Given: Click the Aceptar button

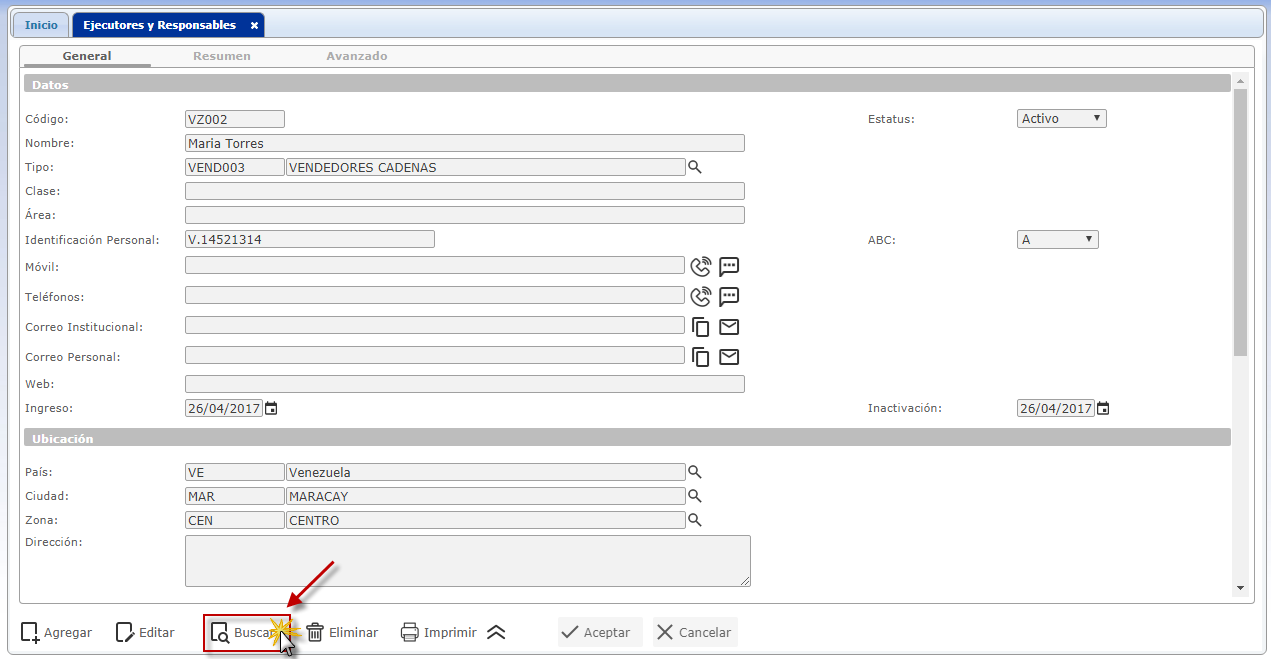Looking at the screenshot, I should coord(600,632).
